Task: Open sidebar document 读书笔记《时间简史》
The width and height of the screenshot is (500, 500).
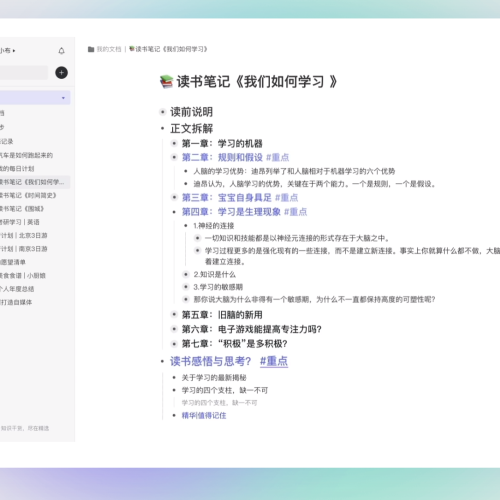Action: 28,195
